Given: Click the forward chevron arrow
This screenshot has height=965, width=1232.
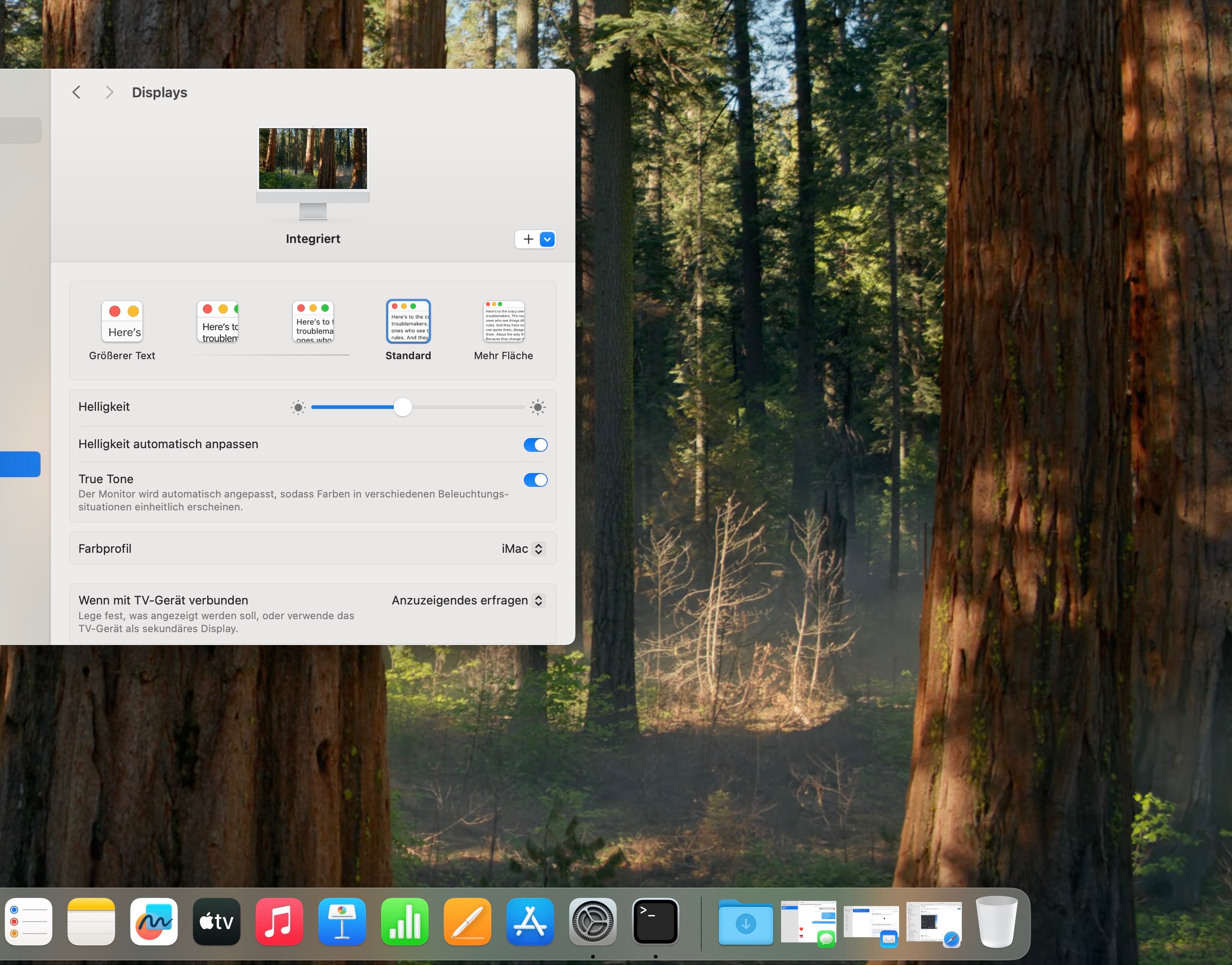Looking at the screenshot, I should pos(110,92).
